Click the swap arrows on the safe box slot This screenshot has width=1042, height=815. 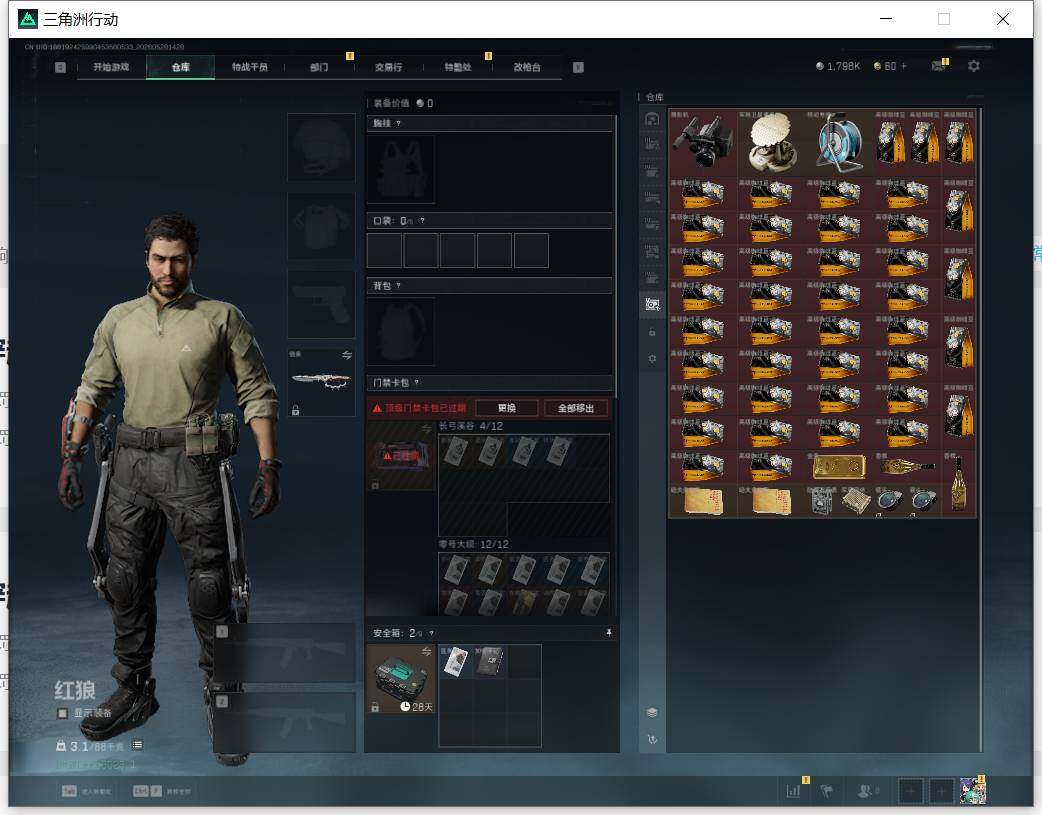(x=427, y=651)
